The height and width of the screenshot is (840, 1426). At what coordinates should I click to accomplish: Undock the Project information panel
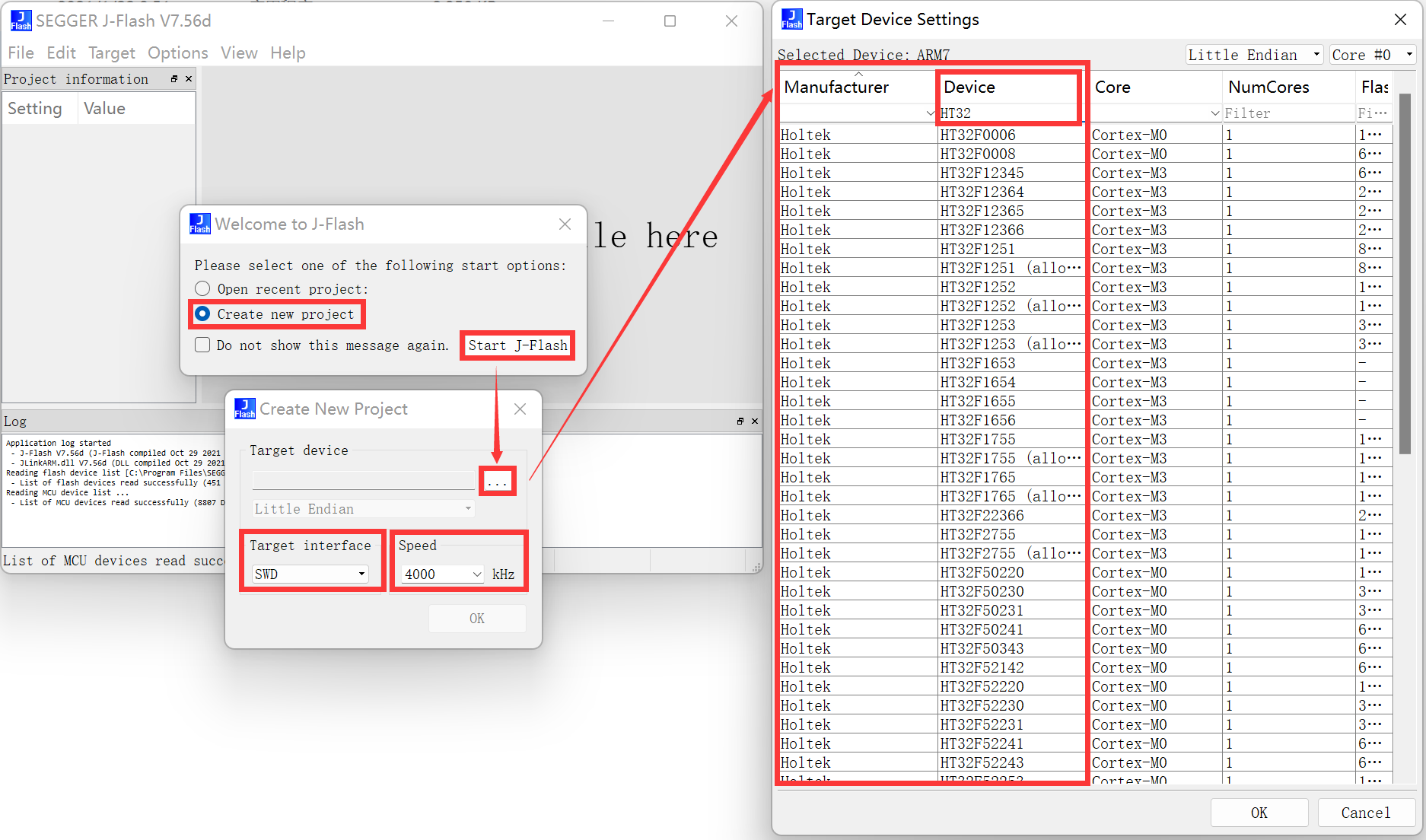[x=174, y=79]
